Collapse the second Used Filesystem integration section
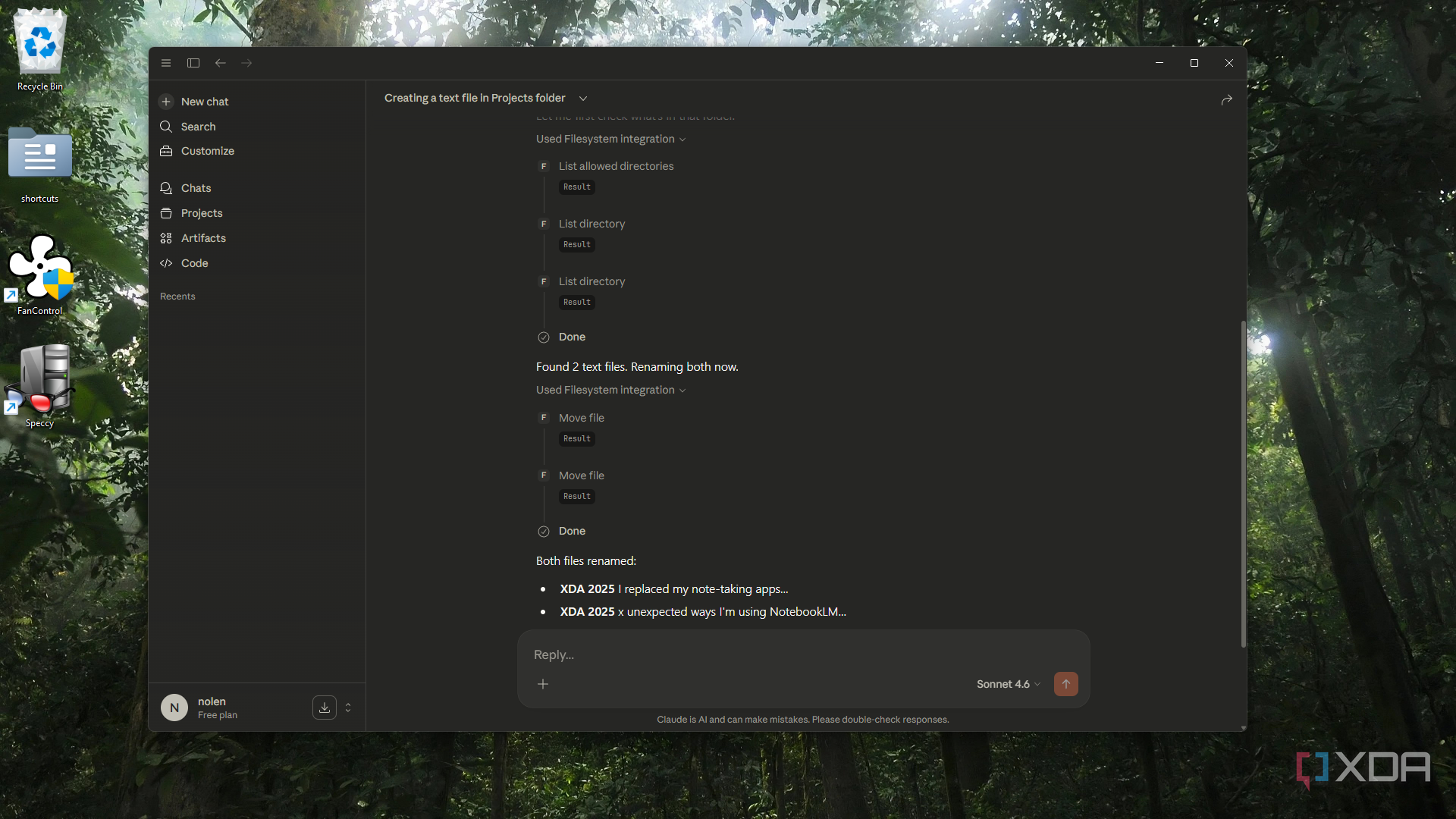1456x819 pixels. 610,390
